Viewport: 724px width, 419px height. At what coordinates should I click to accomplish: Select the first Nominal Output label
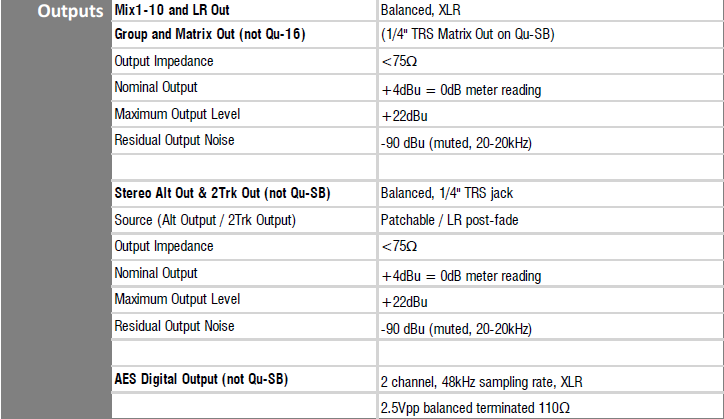tap(156, 87)
